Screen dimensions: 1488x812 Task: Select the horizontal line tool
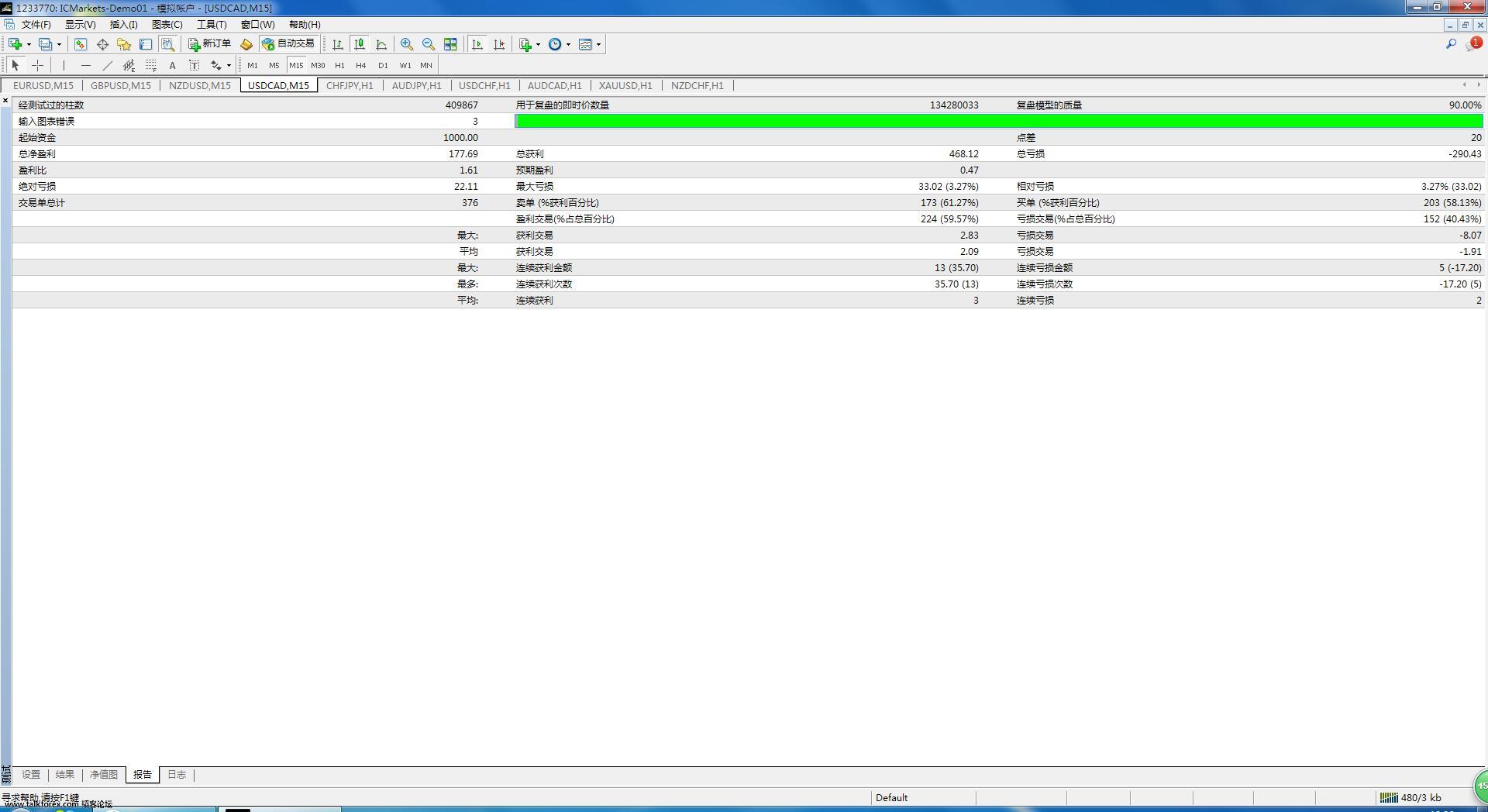86,65
